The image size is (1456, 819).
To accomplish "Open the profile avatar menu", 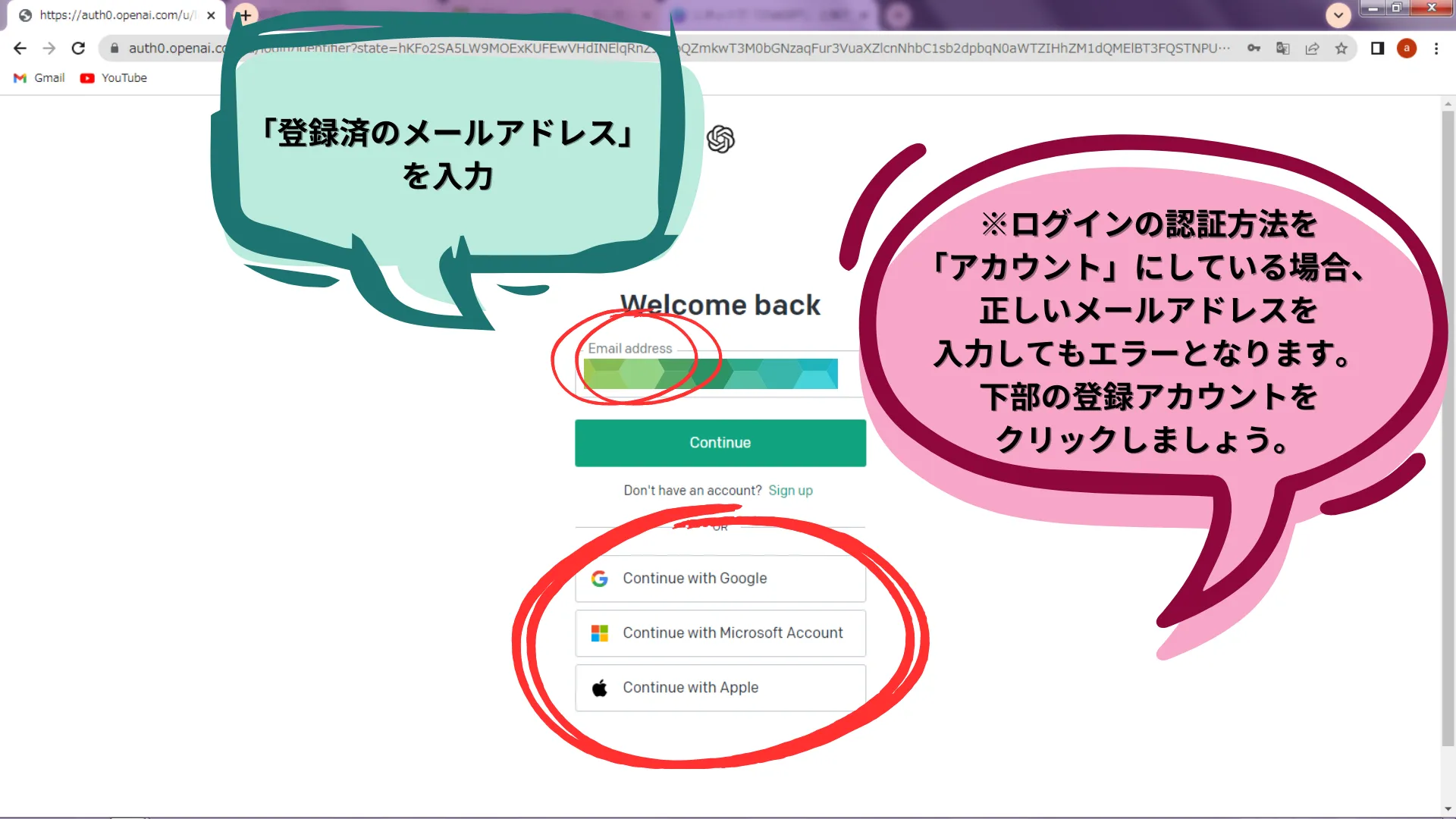I will click(1406, 49).
